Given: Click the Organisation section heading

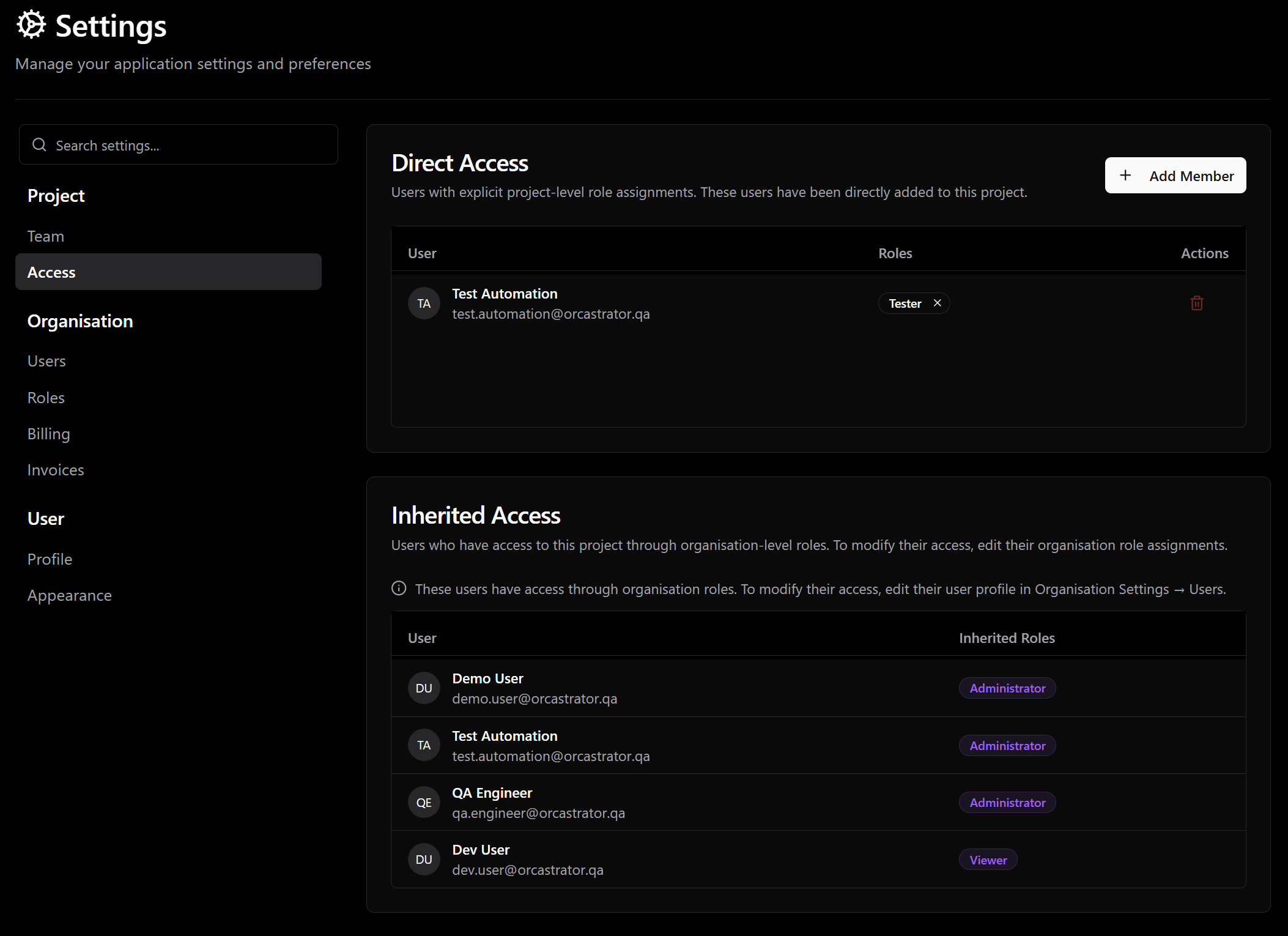Looking at the screenshot, I should coord(80,321).
